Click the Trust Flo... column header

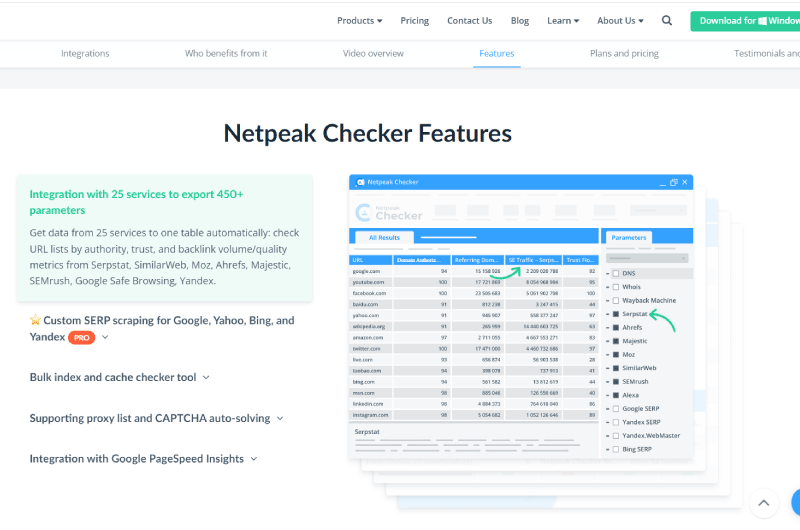coord(581,260)
